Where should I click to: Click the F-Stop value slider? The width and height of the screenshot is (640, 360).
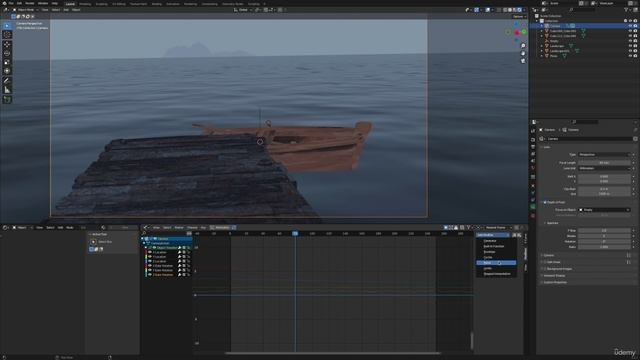point(604,230)
